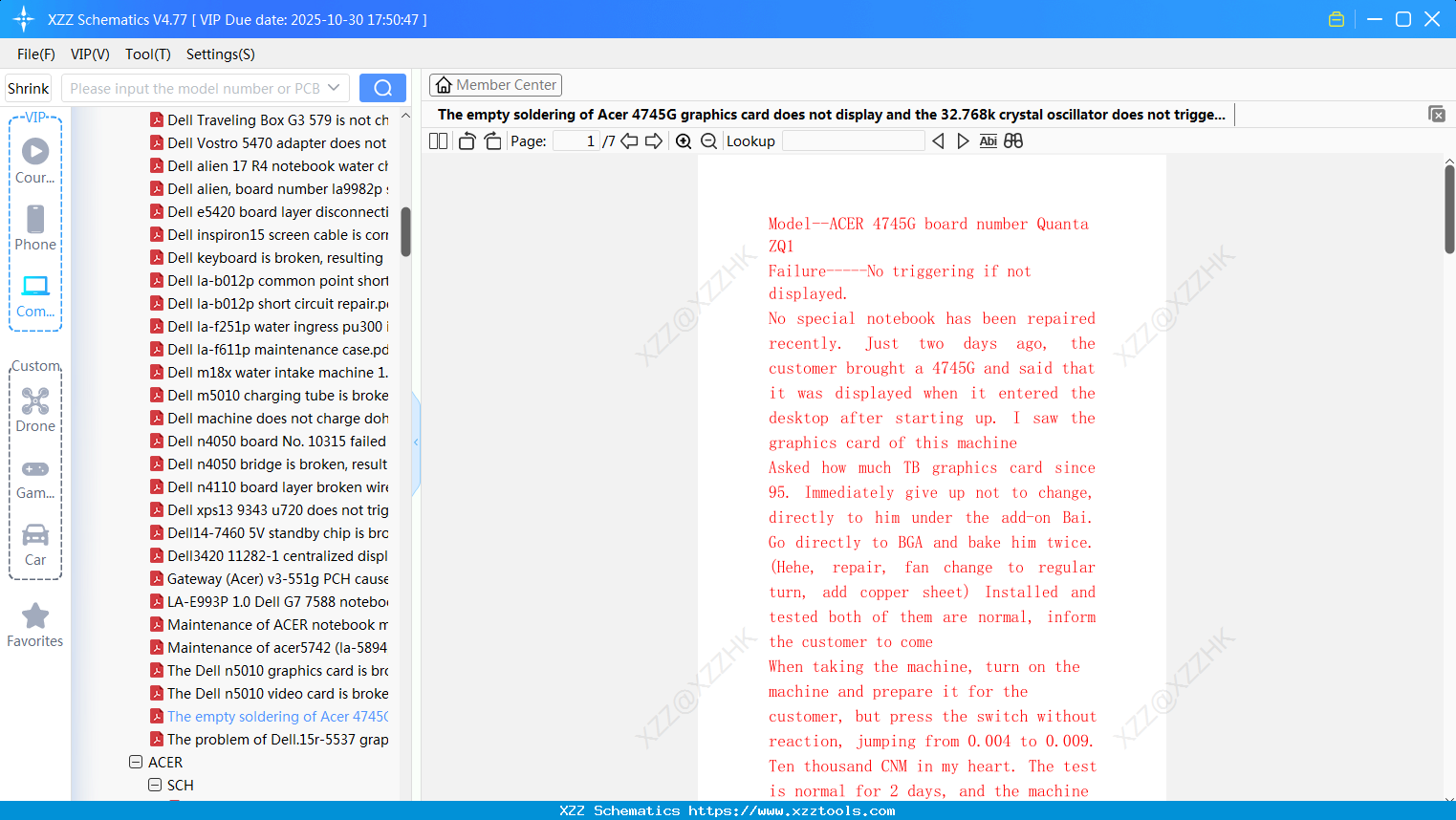Open Dell inspiron15 screen cable file

pos(270,234)
